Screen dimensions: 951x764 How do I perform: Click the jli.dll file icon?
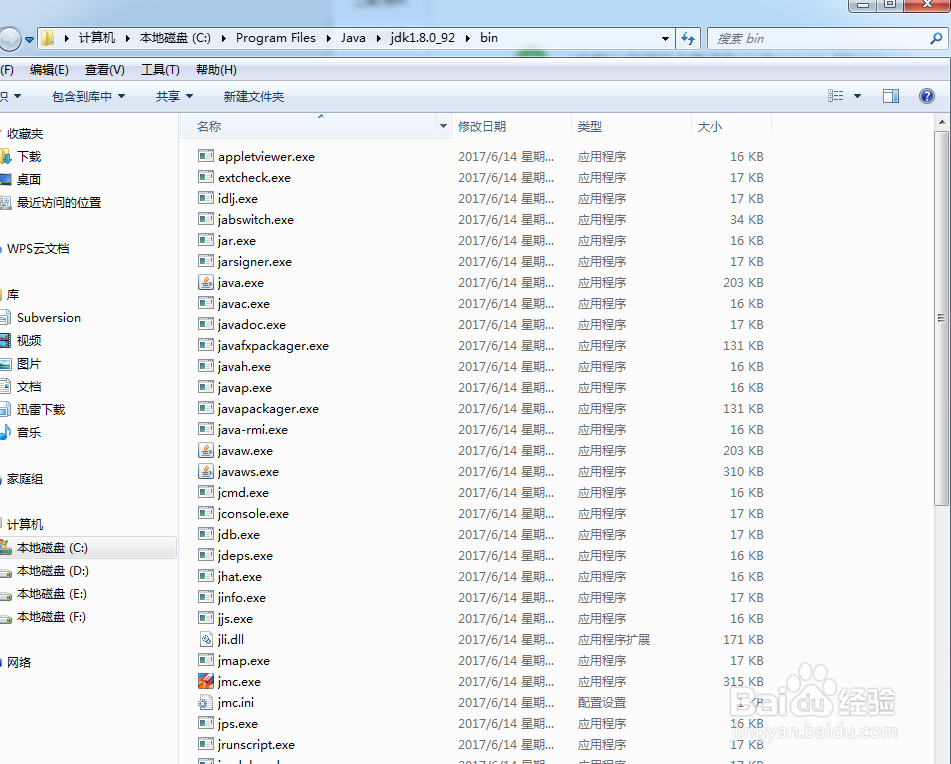tap(206, 639)
